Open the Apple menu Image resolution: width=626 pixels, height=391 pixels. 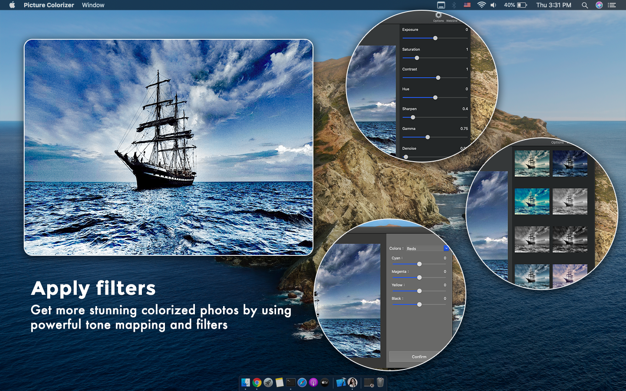(x=12, y=5)
